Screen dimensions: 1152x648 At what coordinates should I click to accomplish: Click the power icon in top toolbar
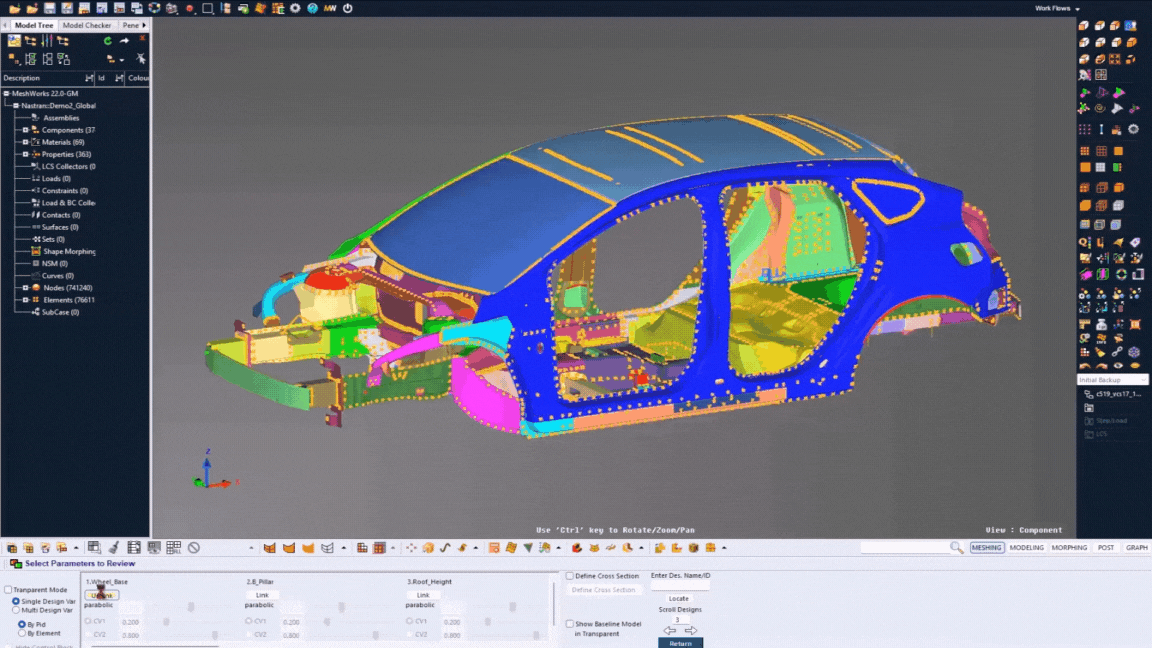[347, 8]
